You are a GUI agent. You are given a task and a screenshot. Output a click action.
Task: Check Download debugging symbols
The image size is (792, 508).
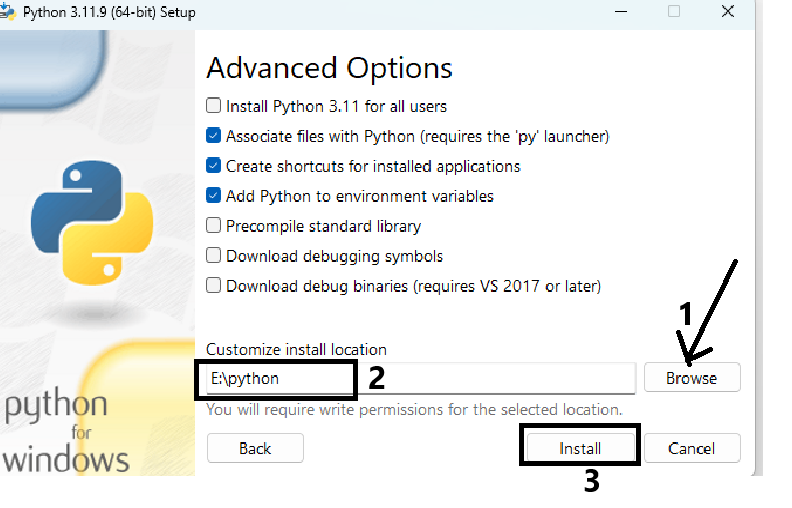[x=213, y=256]
